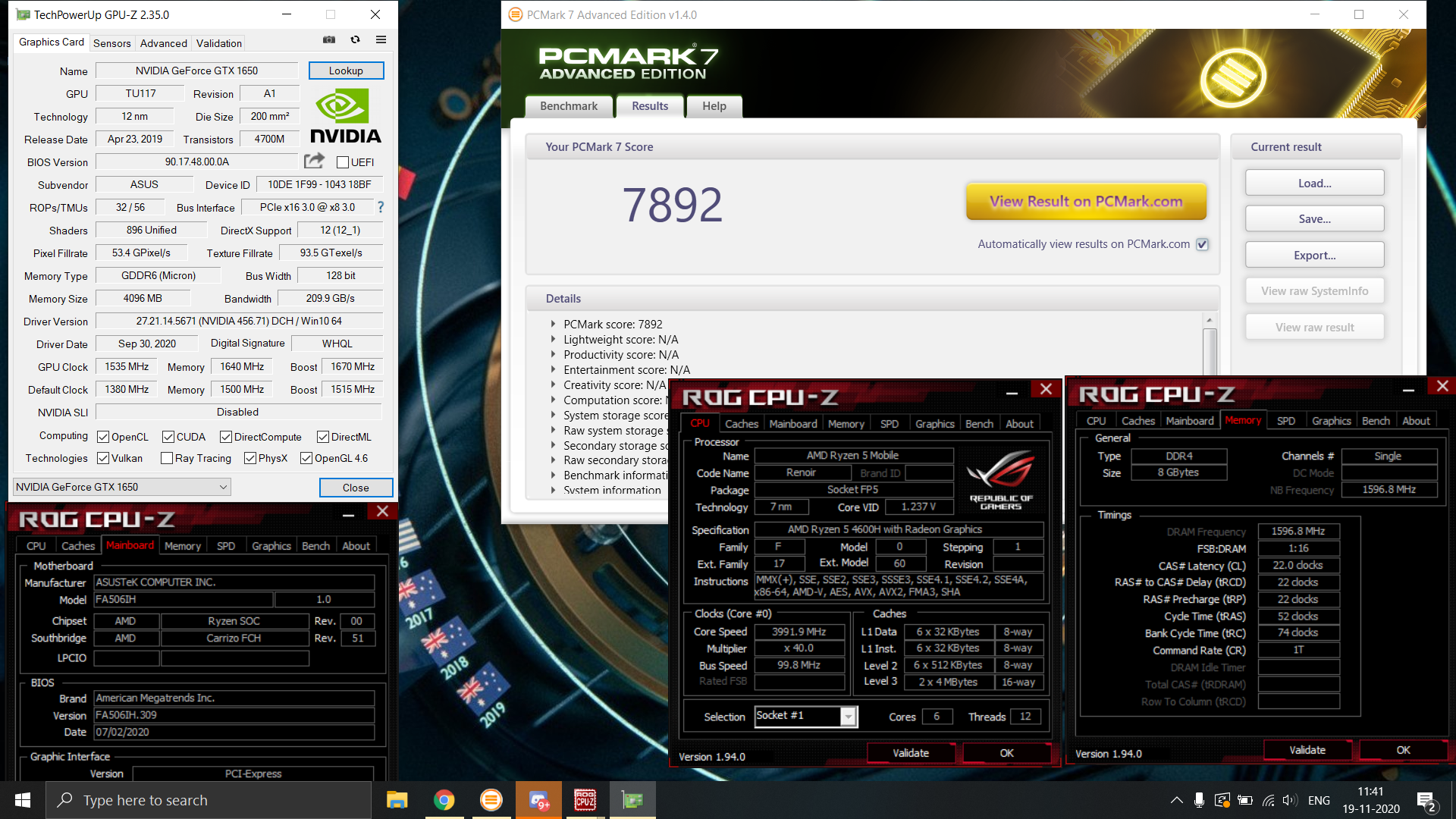Screen dimensions: 1456x819
Task: Click the Bus Interface question mark
Action: click(381, 207)
